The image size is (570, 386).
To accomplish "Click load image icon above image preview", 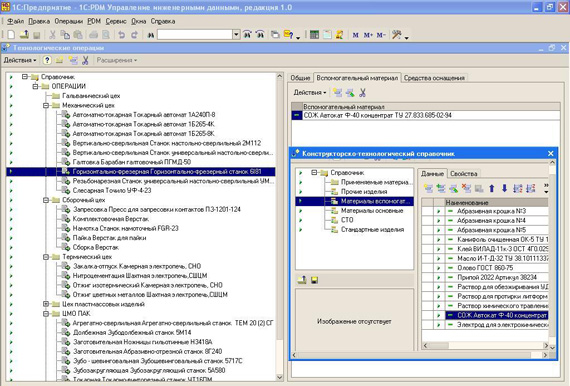I will (x=302, y=280).
